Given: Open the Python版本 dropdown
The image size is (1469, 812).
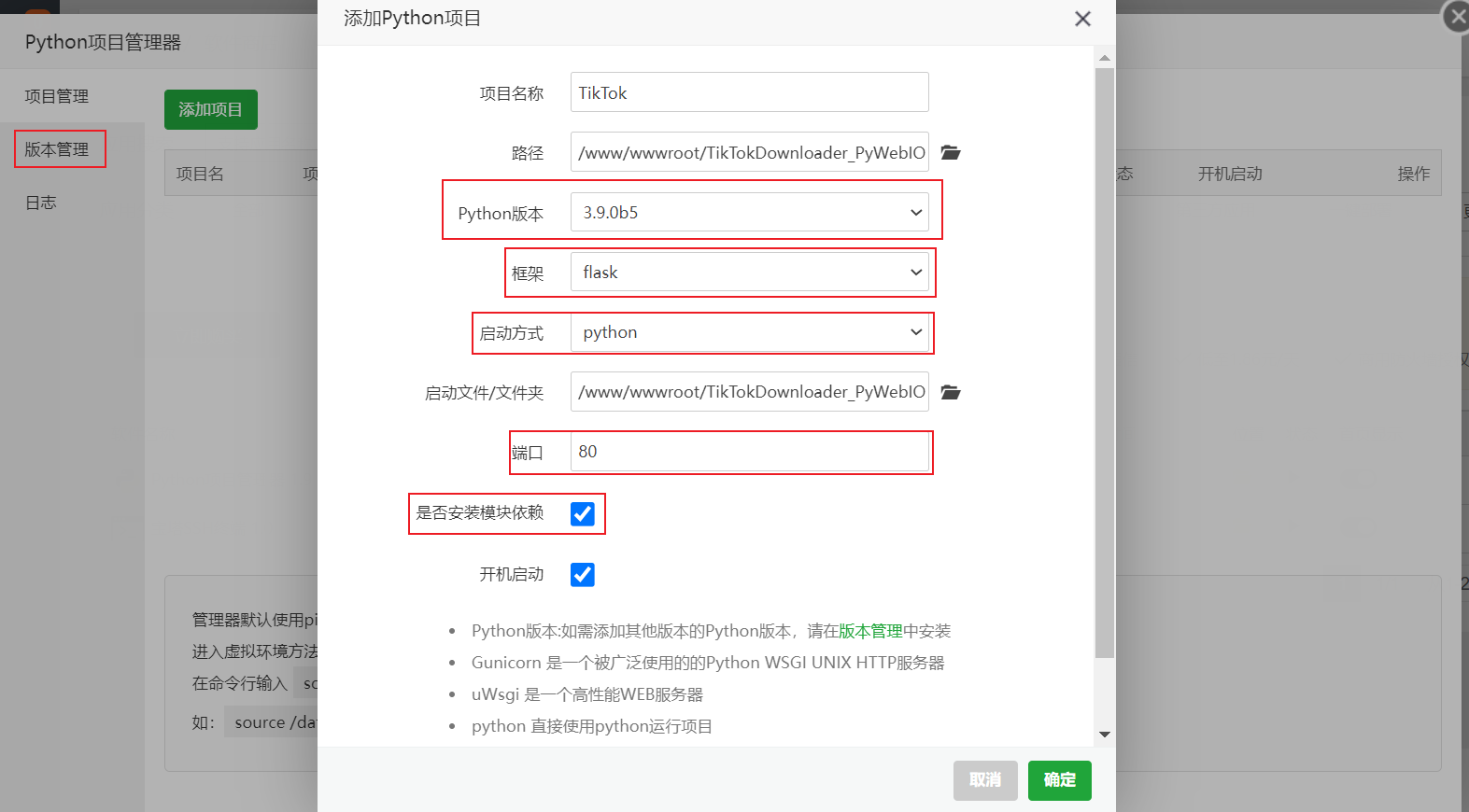Looking at the screenshot, I should (x=749, y=213).
